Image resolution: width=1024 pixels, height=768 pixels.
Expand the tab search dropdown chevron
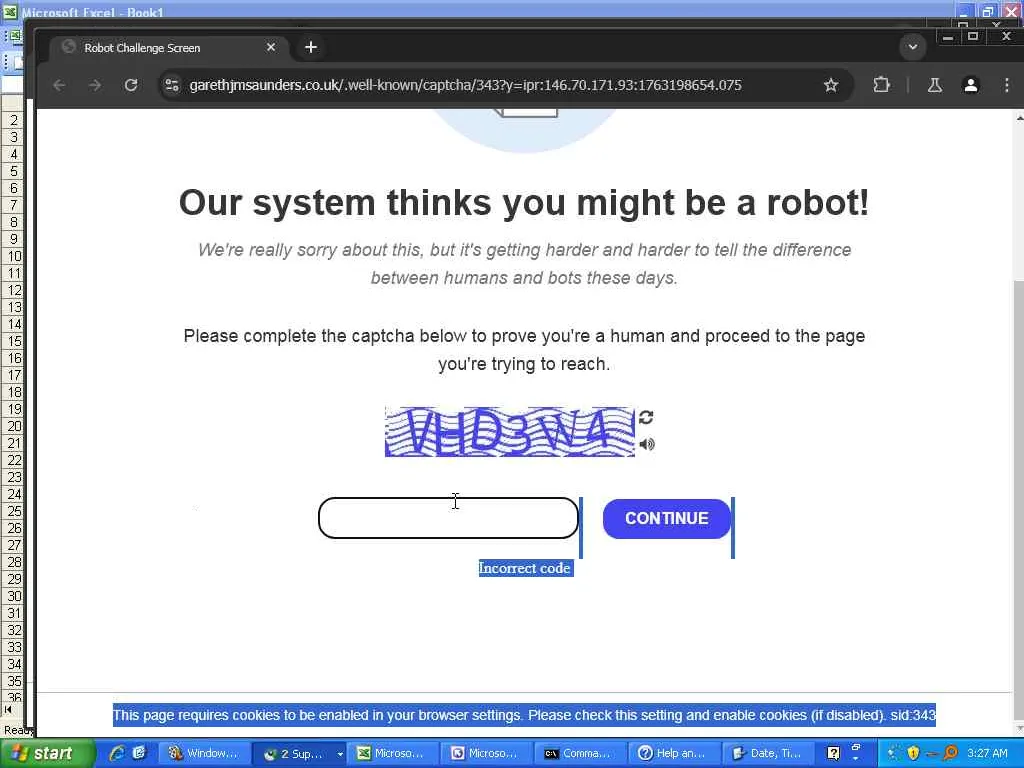coord(912,47)
